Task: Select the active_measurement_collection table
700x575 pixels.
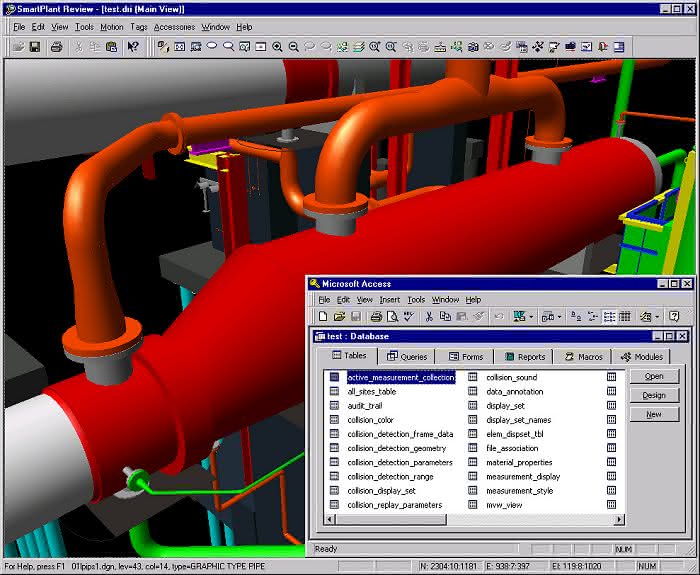Action: [401, 377]
